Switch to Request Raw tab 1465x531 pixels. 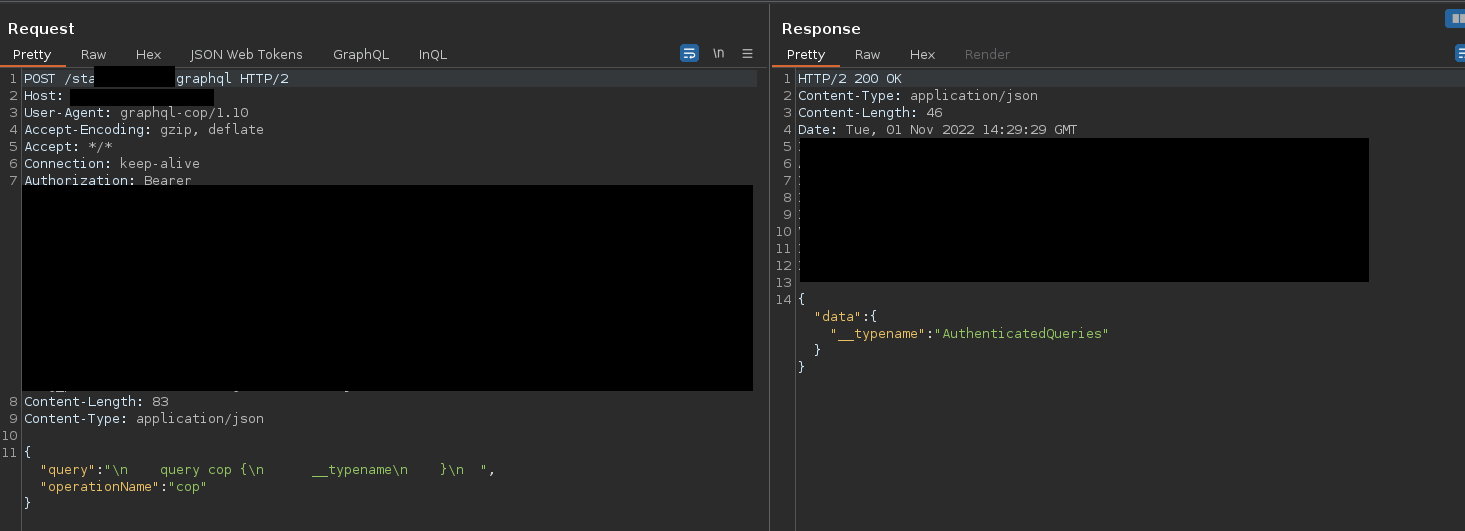[x=94, y=55]
